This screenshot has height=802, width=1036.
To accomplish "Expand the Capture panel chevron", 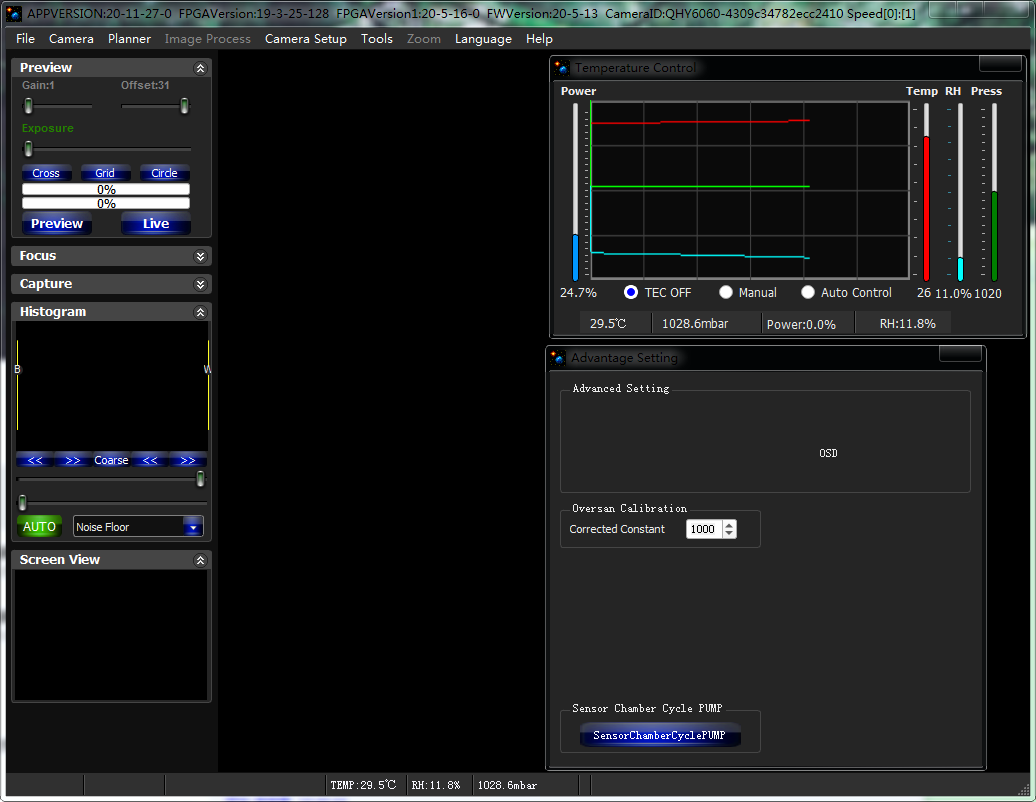I will (x=200, y=284).
